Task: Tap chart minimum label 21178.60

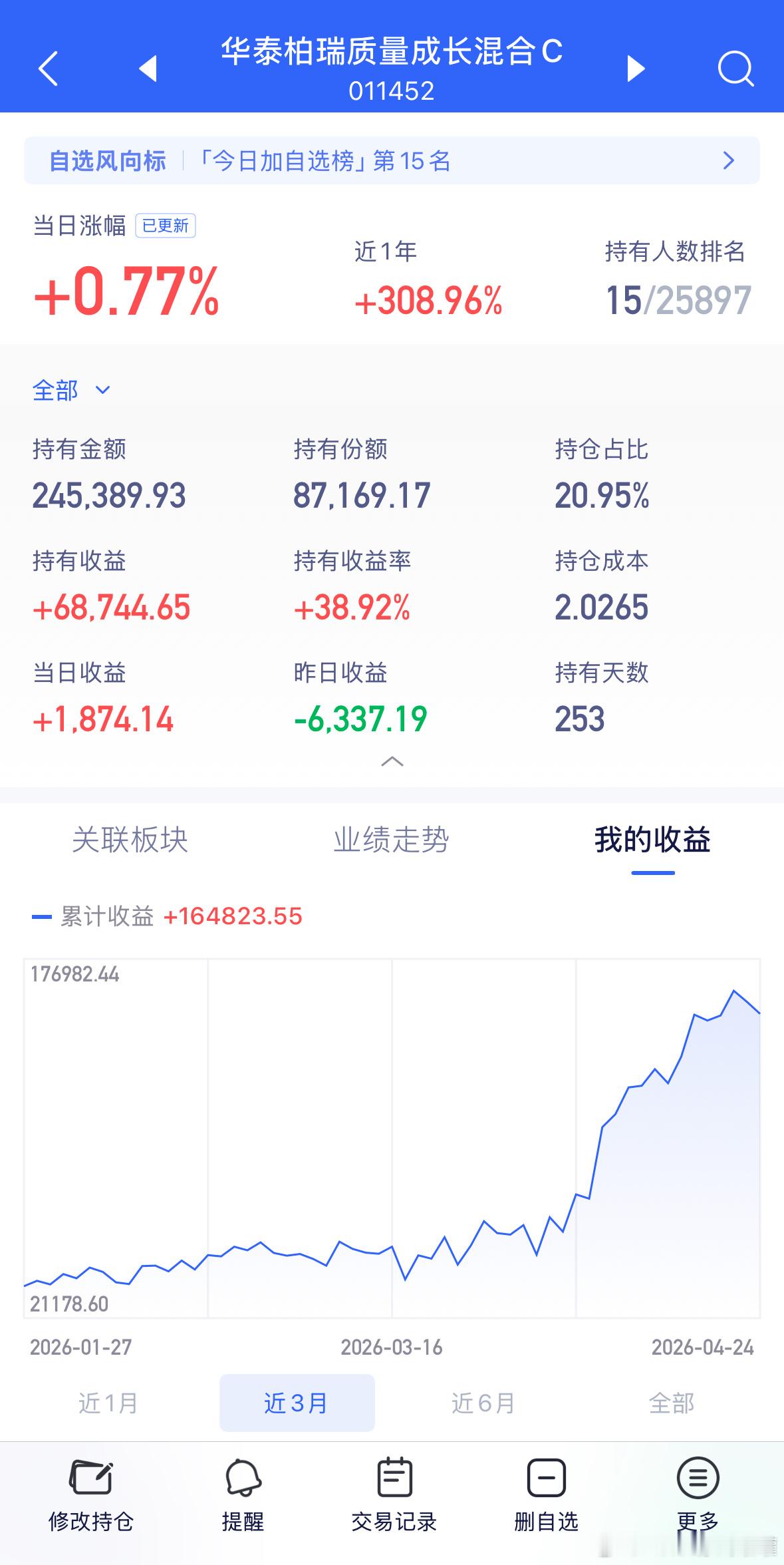Action: [x=69, y=1304]
